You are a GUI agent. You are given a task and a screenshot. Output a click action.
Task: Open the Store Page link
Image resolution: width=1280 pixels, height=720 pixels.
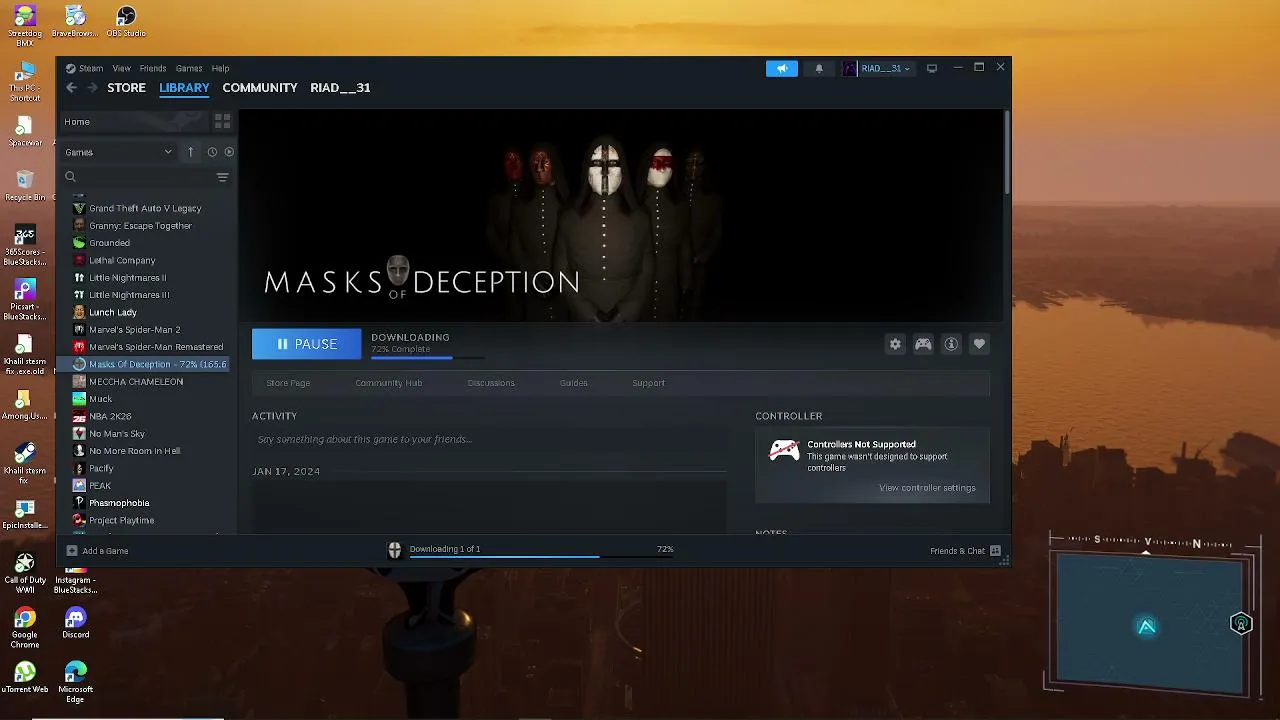[x=288, y=383]
